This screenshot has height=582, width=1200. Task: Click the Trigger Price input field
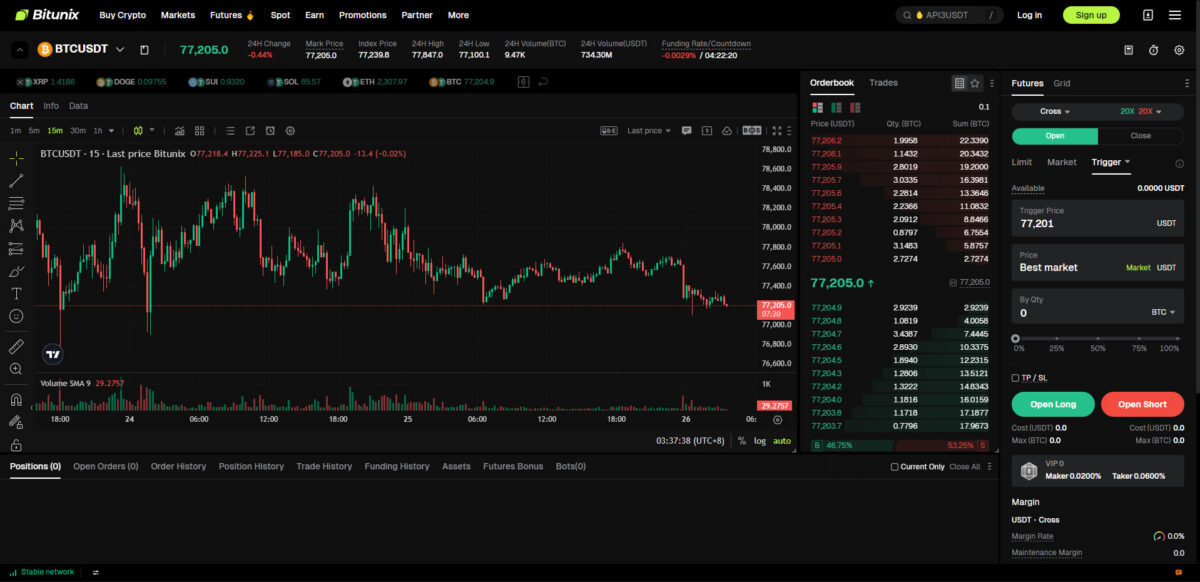(x=1098, y=218)
